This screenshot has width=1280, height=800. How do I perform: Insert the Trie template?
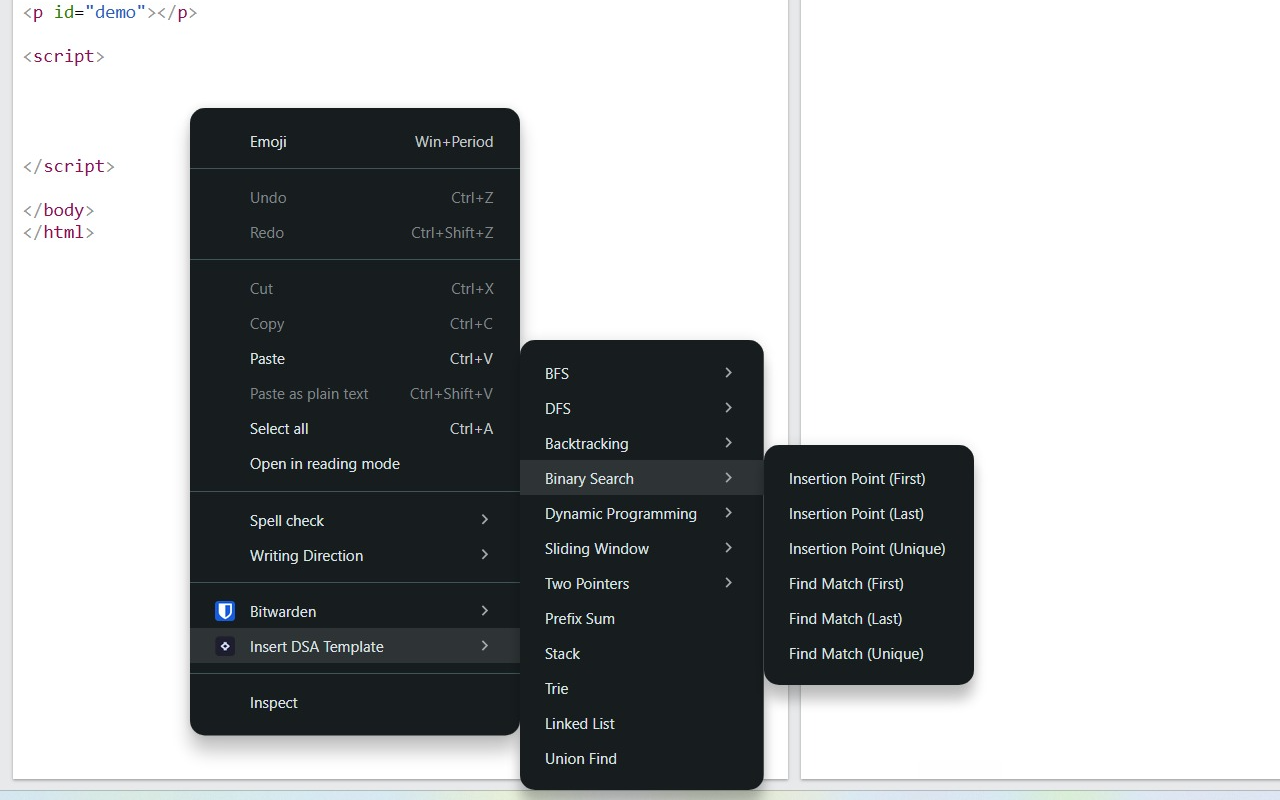click(x=642, y=689)
